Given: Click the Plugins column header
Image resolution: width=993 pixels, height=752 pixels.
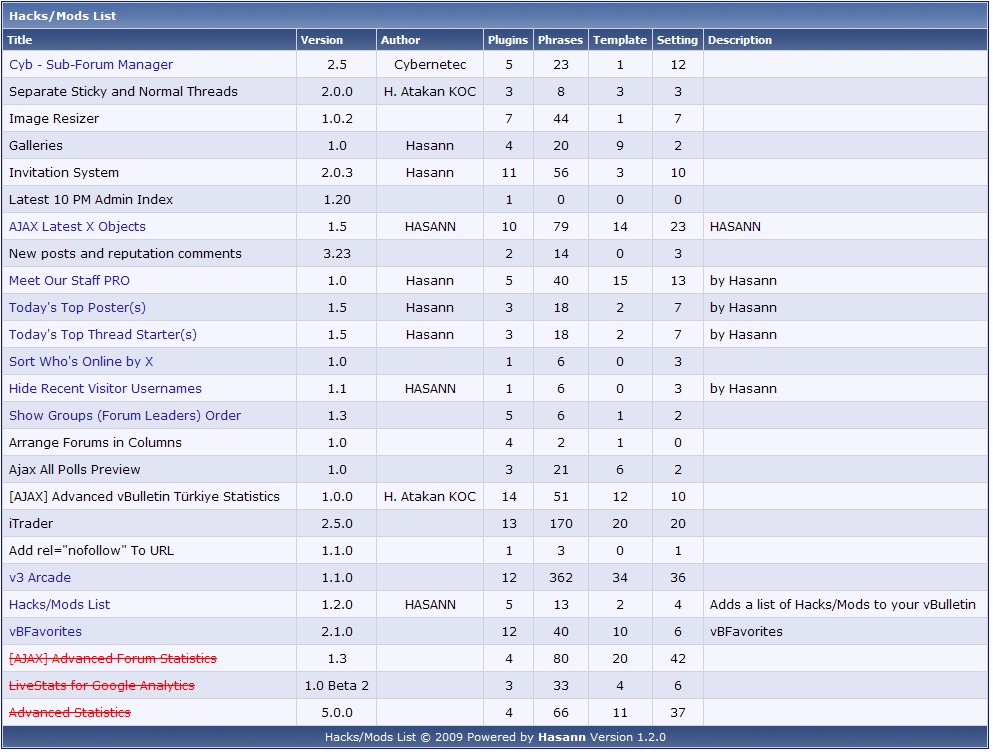Looking at the screenshot, I should tap(508, 40).
